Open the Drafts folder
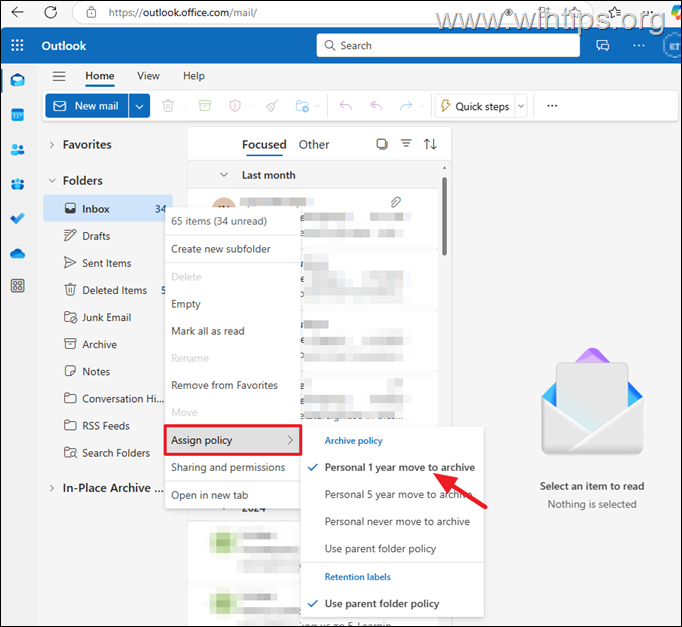This screenshot has height=627, width=682. (96, 236)
